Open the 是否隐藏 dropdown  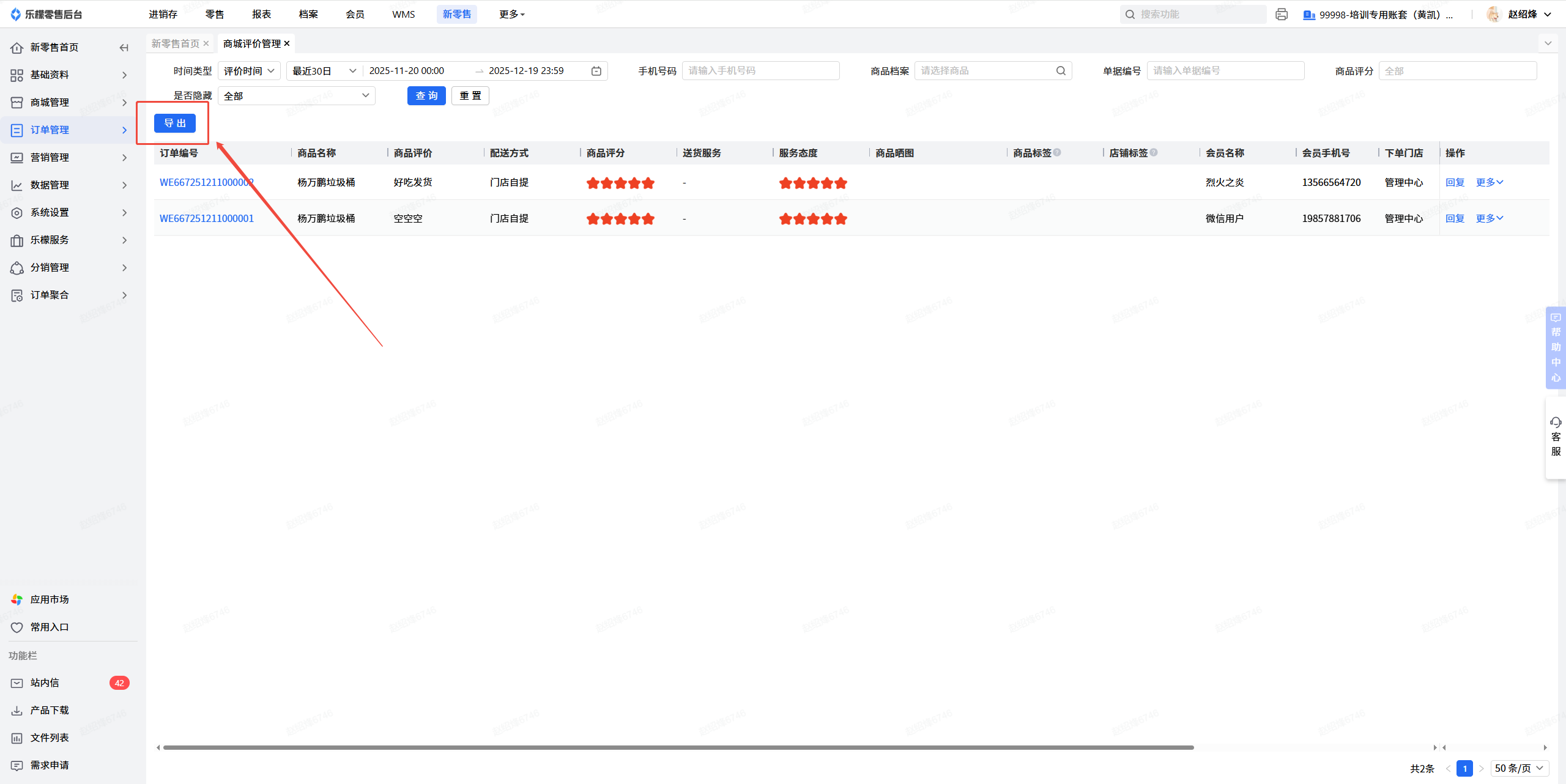(x=297, y=96)
